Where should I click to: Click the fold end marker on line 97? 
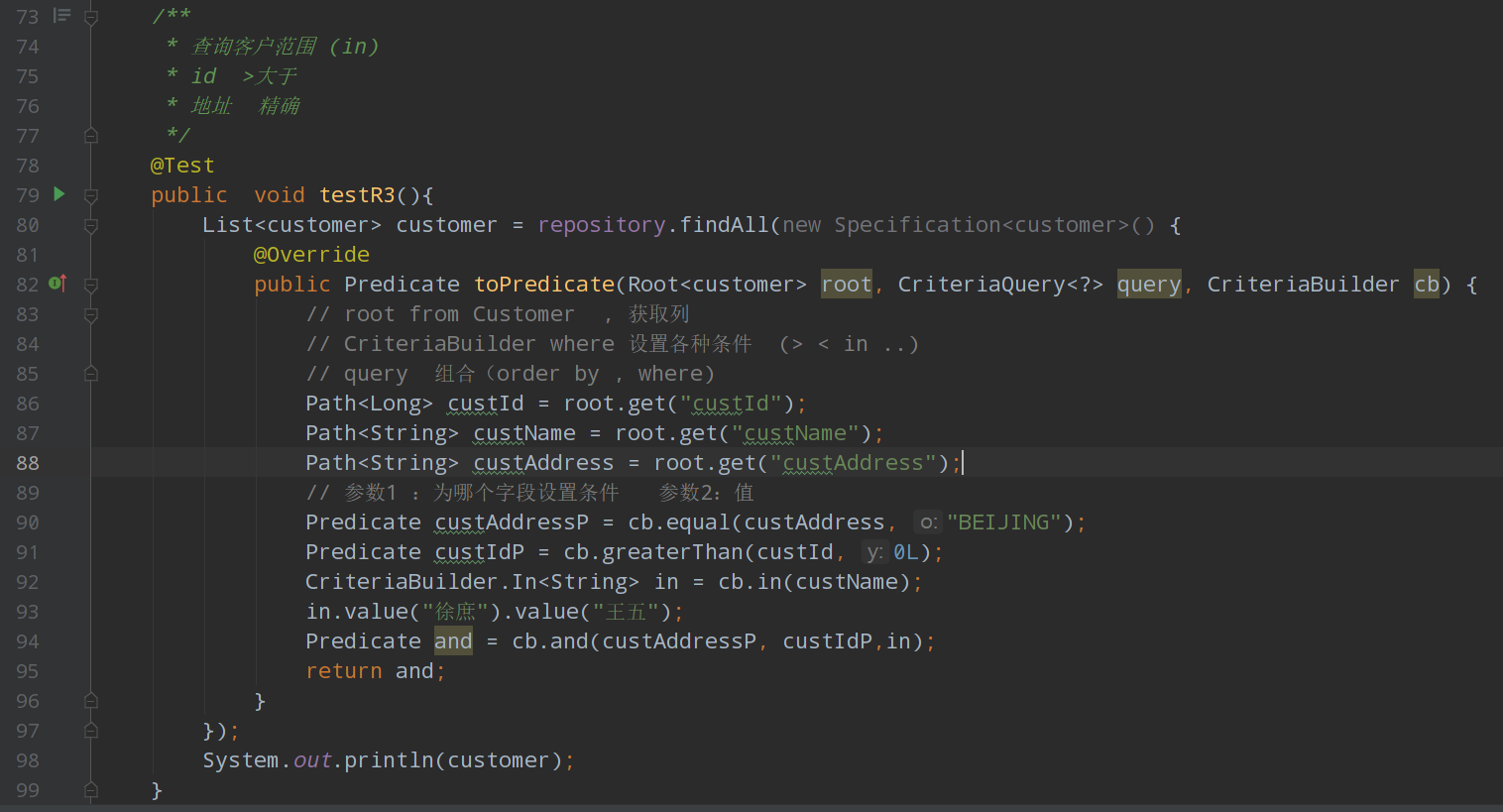91,731
